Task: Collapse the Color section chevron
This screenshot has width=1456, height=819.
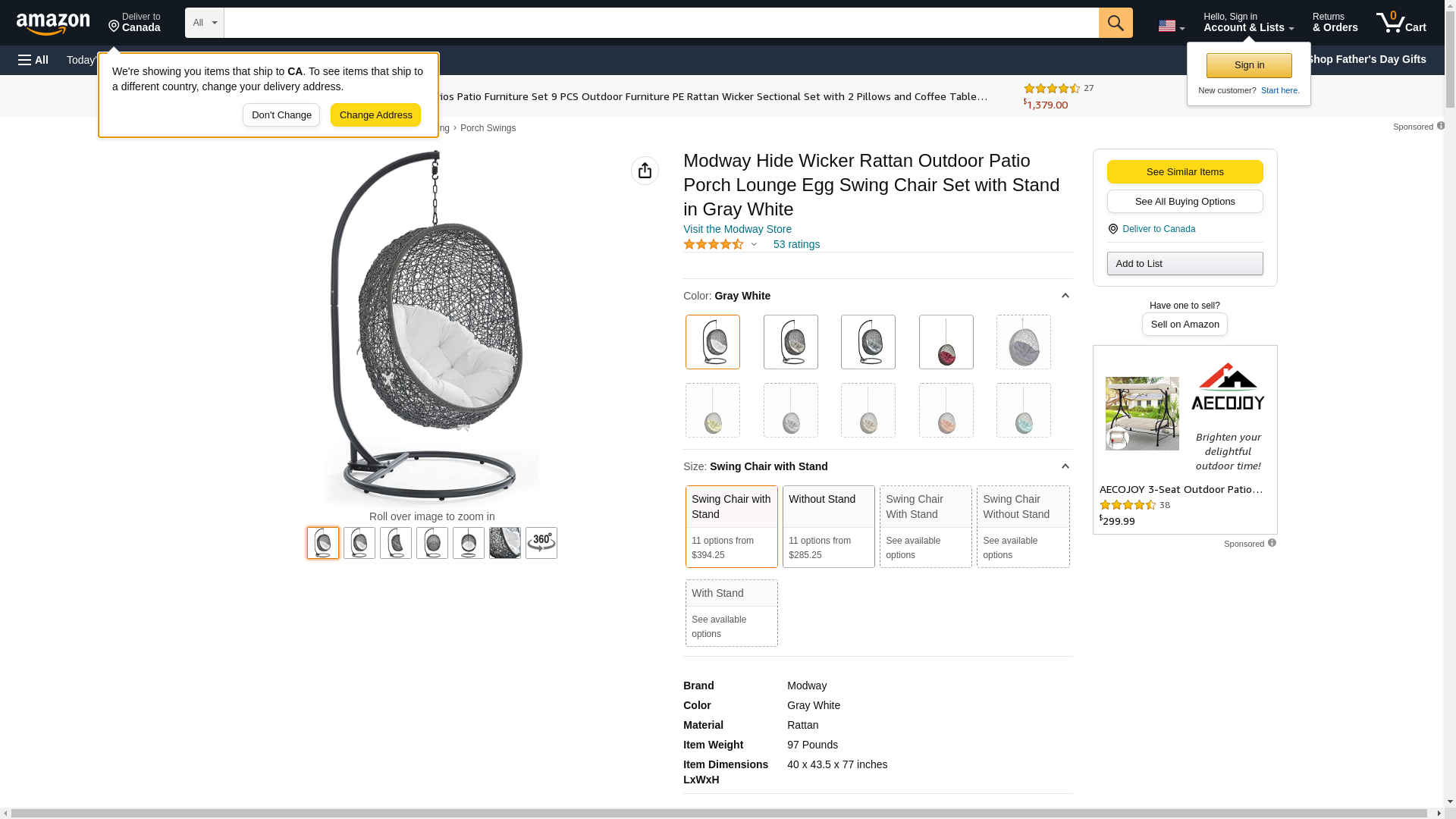Action: (1065, 296)
